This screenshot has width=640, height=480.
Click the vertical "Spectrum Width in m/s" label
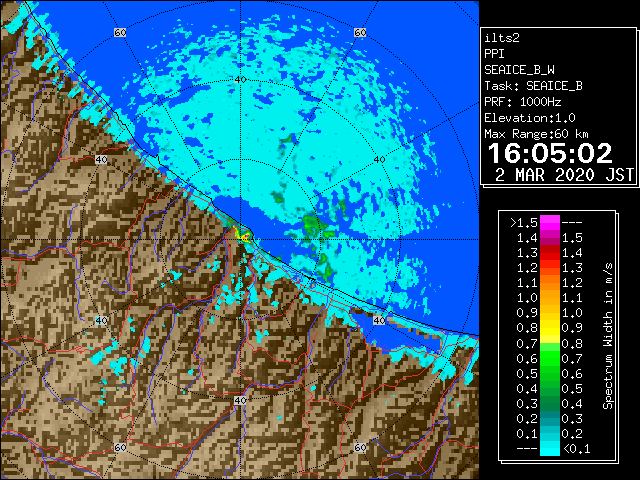pos(608,336)
